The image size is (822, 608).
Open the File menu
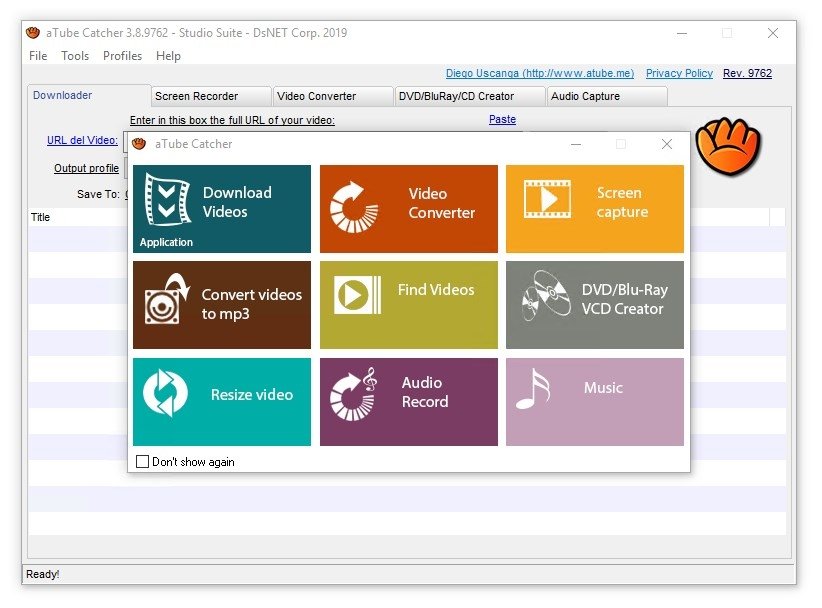(x=38, y=56)
